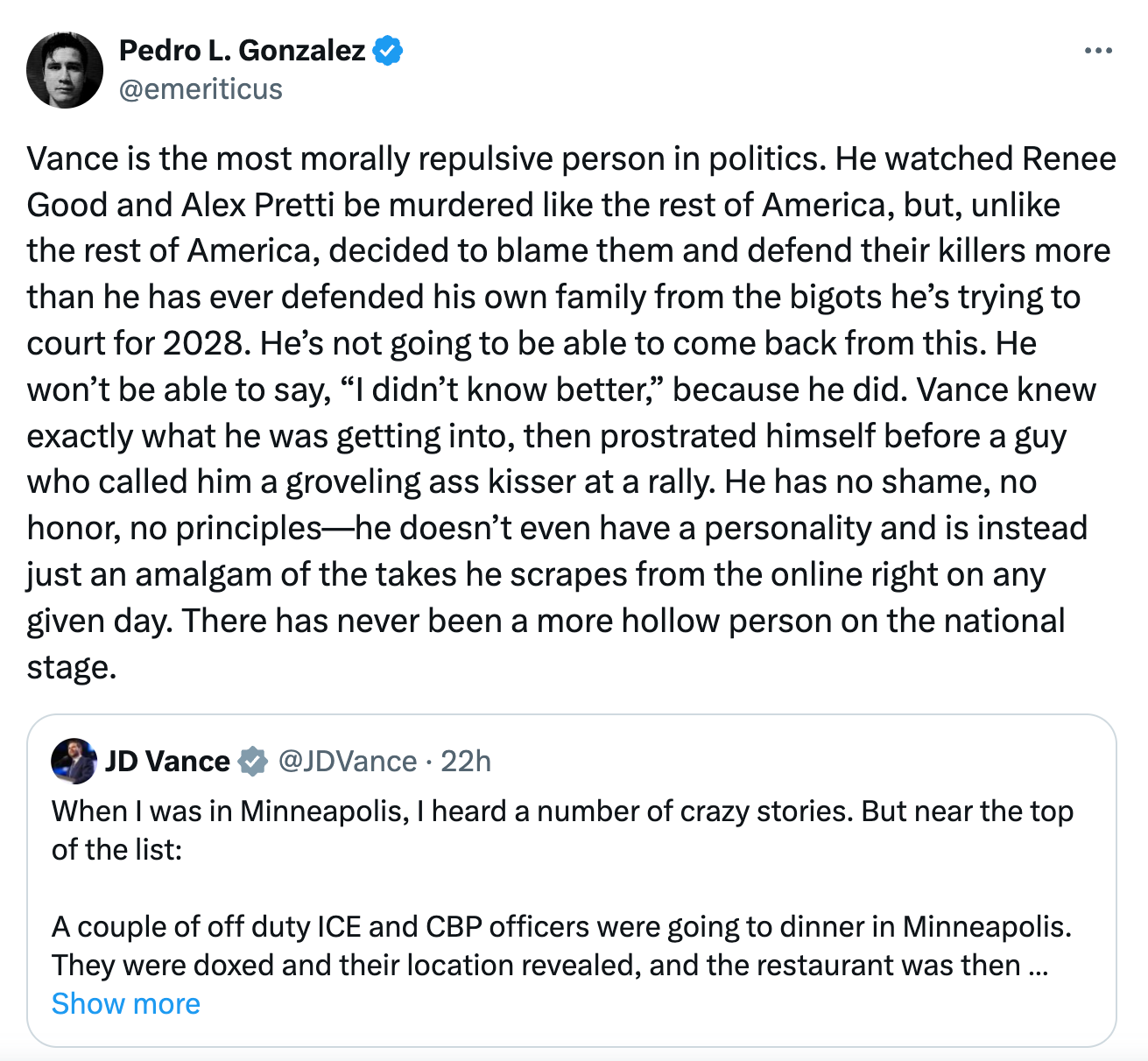Image resolution: width=1148 pixels, height=1061 pixels.
Task: Click the 22h timestamp on quoted post
Action: click(466, 761)
